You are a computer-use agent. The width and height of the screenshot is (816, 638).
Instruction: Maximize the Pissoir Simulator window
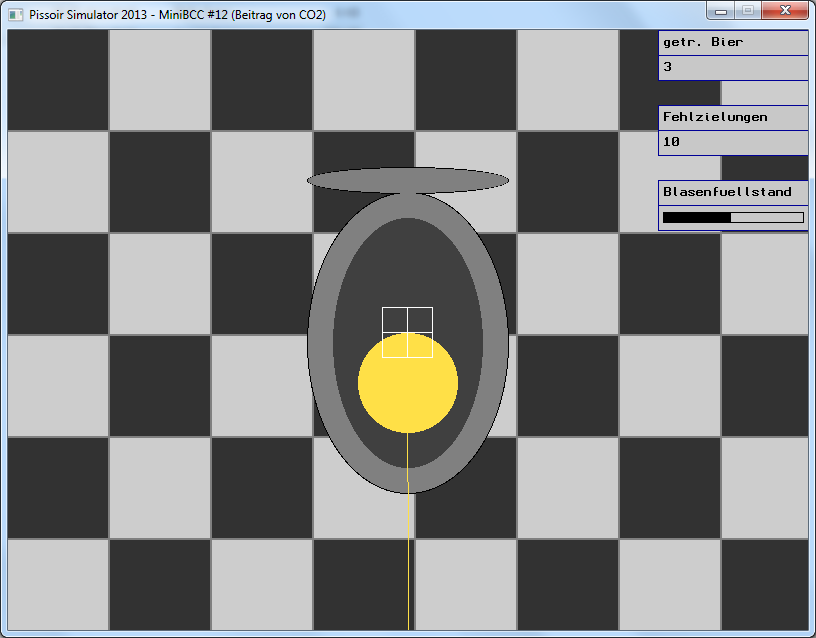pos(748,10)
